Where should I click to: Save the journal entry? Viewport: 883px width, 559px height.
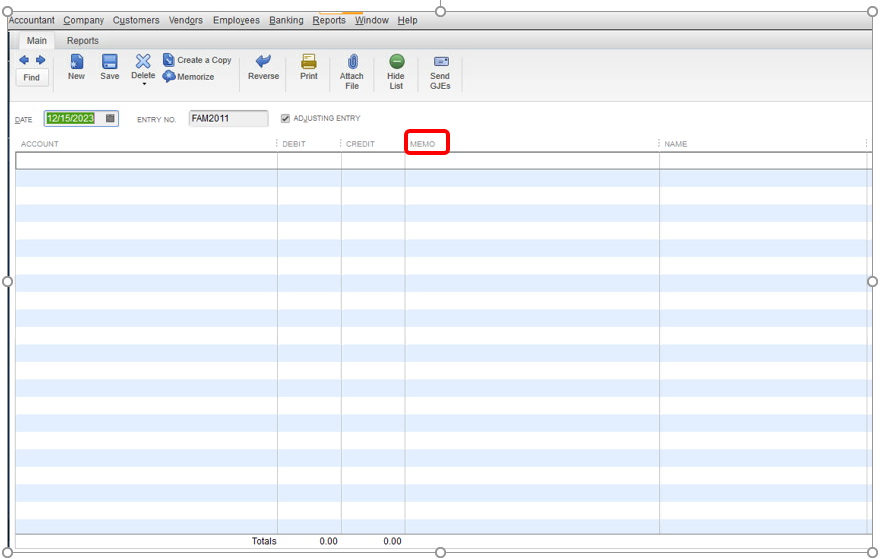click(x=109, y=67)
